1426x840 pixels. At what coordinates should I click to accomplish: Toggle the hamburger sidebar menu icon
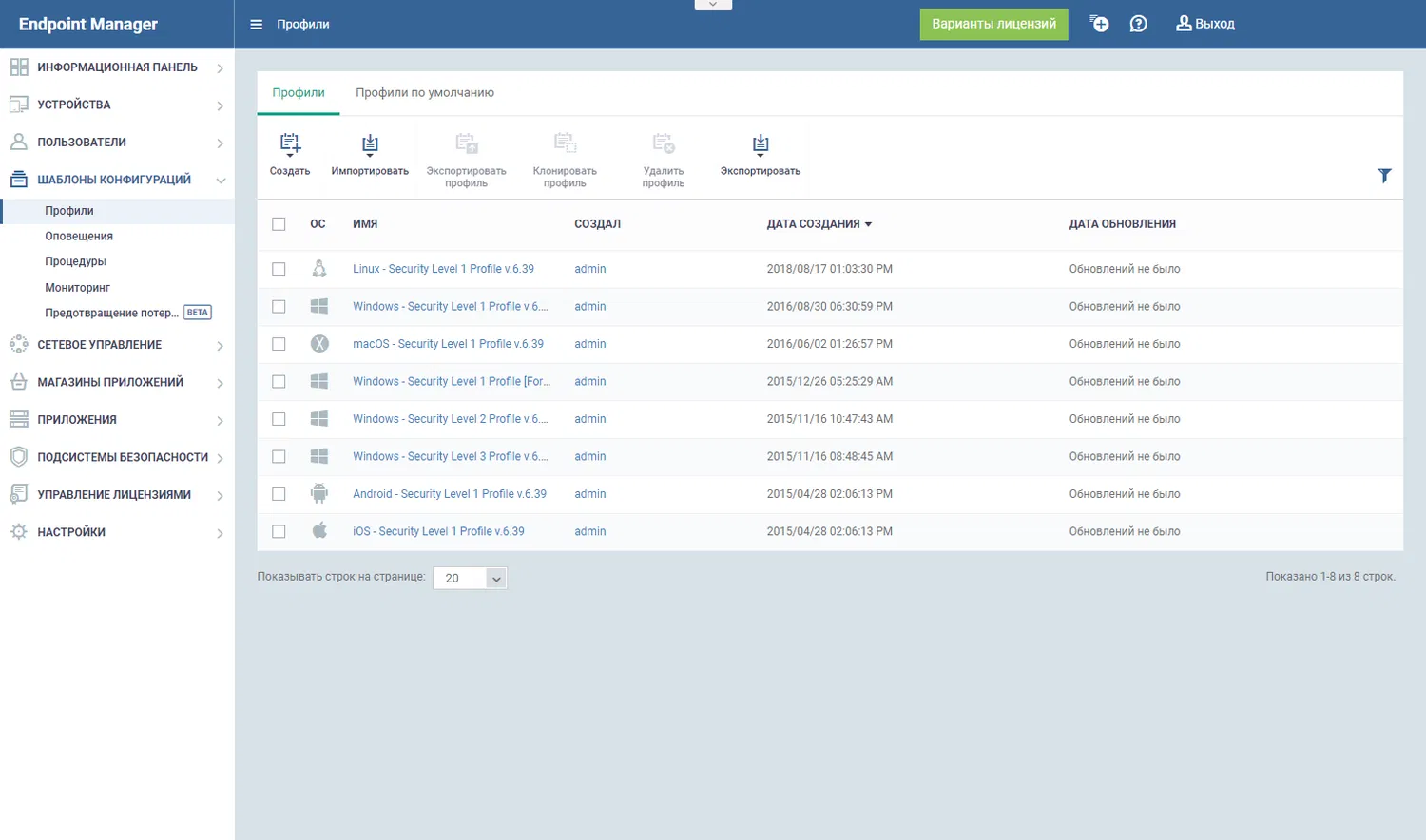point(256,25)
